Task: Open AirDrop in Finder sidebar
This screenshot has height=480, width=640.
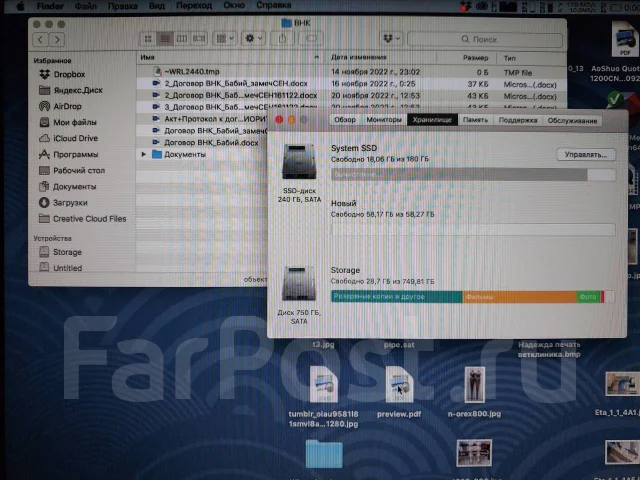Action: point(60,107)
